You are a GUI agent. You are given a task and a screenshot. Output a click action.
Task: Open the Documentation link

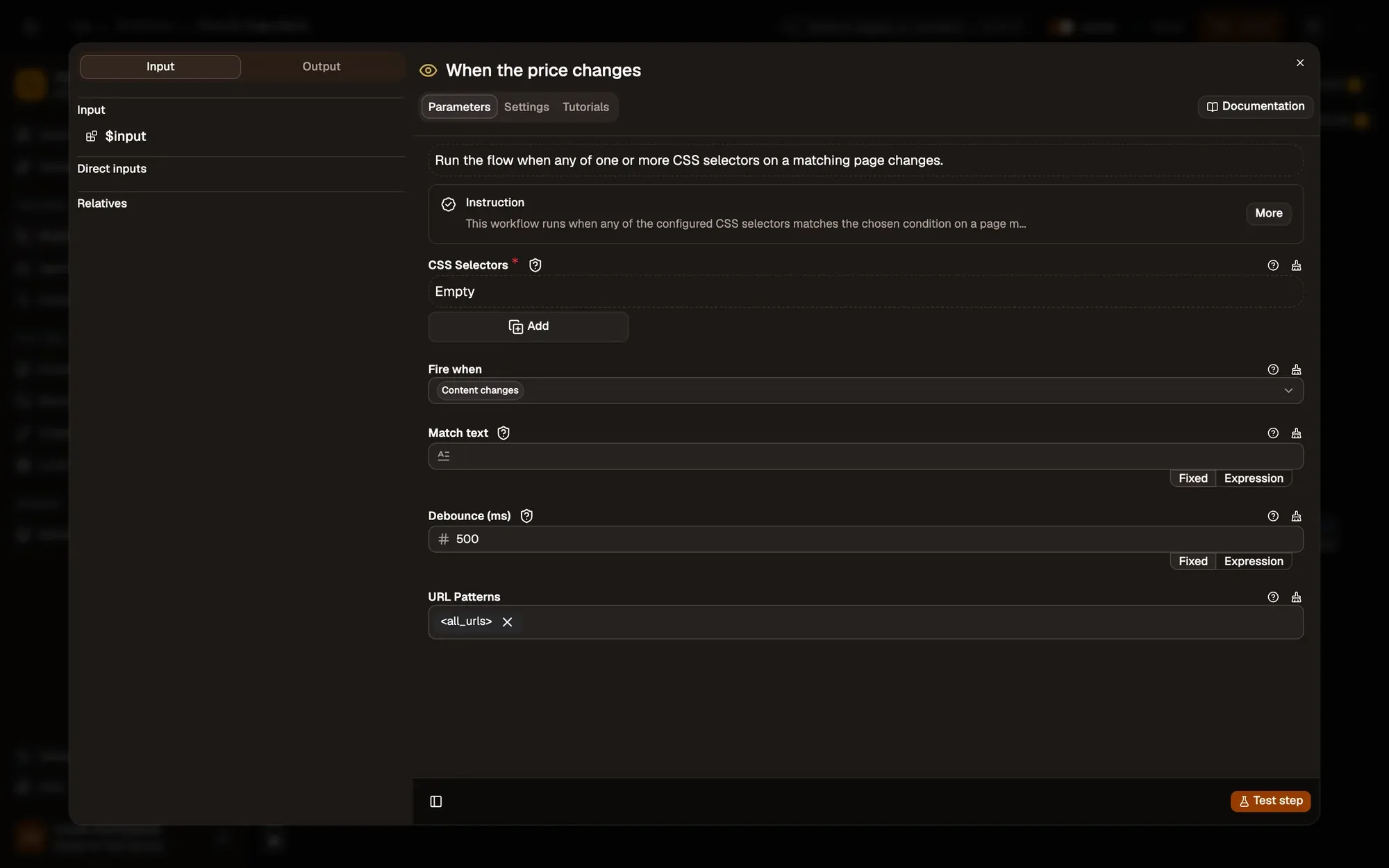[1255, 106]
